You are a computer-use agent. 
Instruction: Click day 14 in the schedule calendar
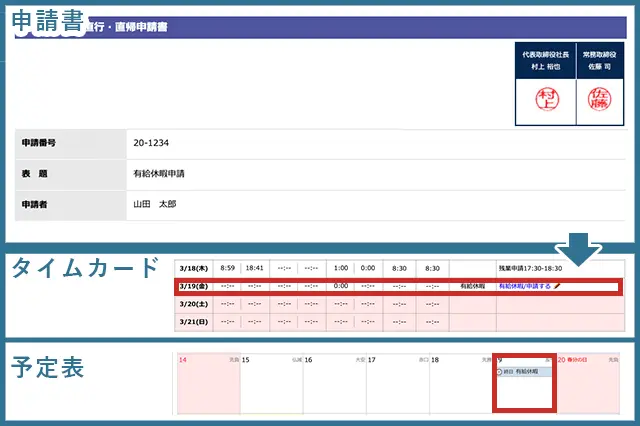pyautogui.click(x=207, y=385)
